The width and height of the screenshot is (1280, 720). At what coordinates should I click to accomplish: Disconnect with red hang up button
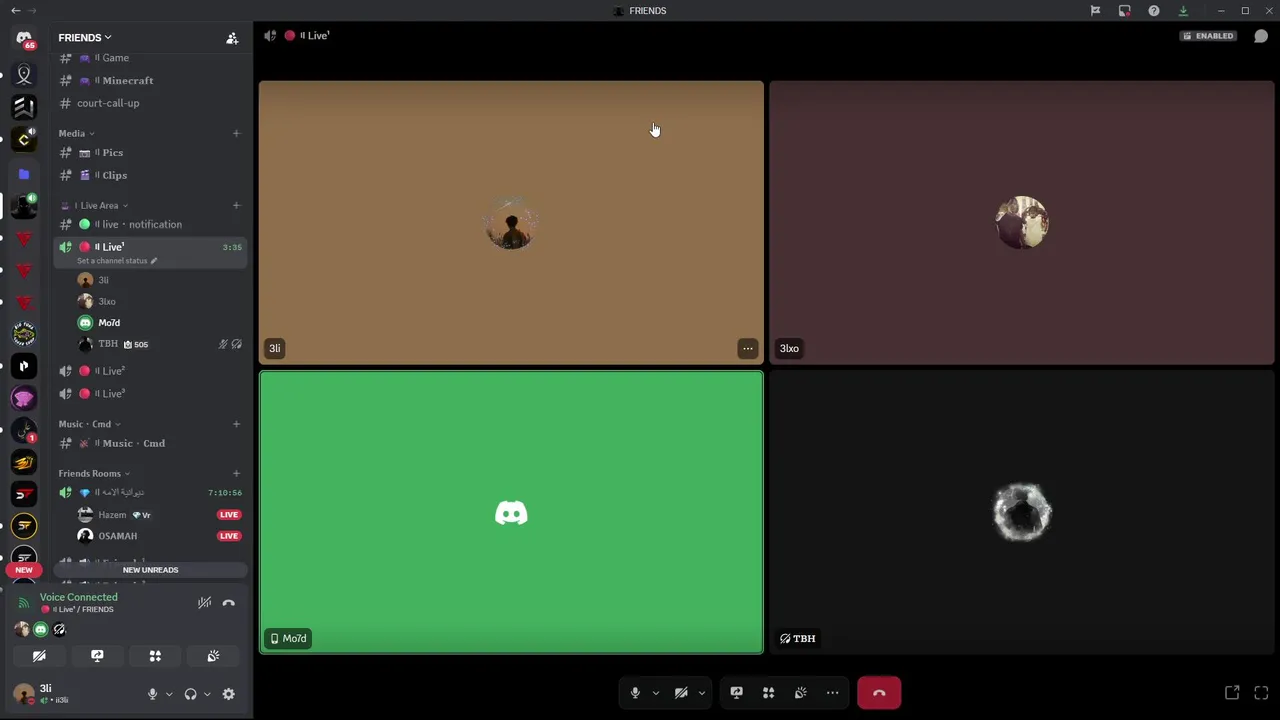click(879, 692)
